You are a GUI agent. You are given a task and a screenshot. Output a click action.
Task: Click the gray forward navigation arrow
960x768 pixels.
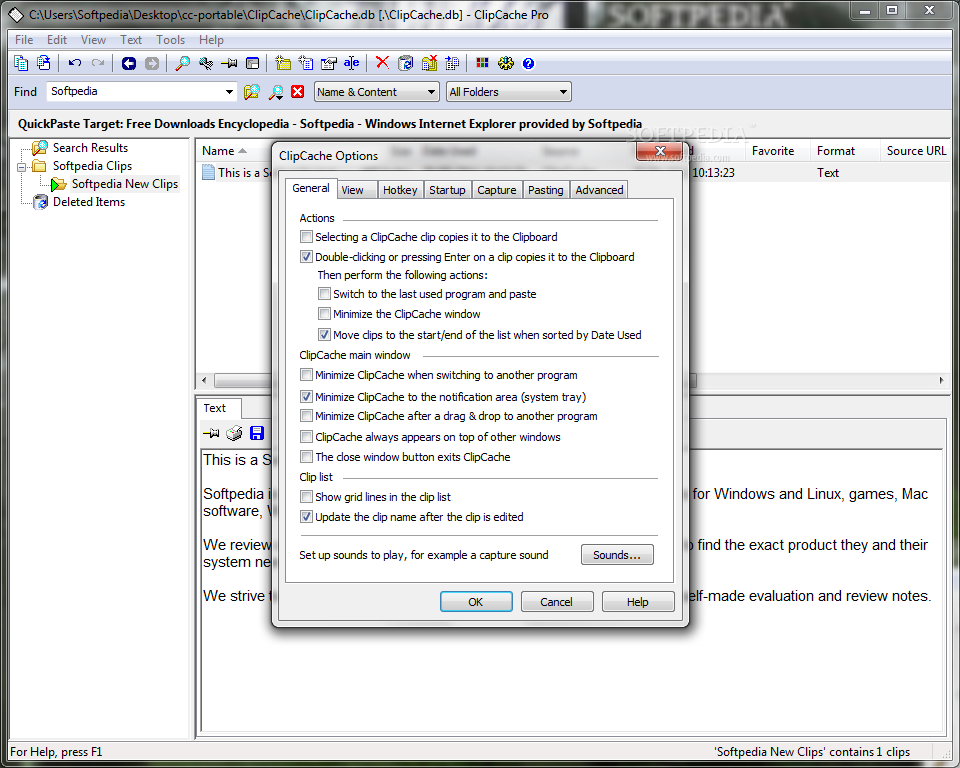click(152, 63)
